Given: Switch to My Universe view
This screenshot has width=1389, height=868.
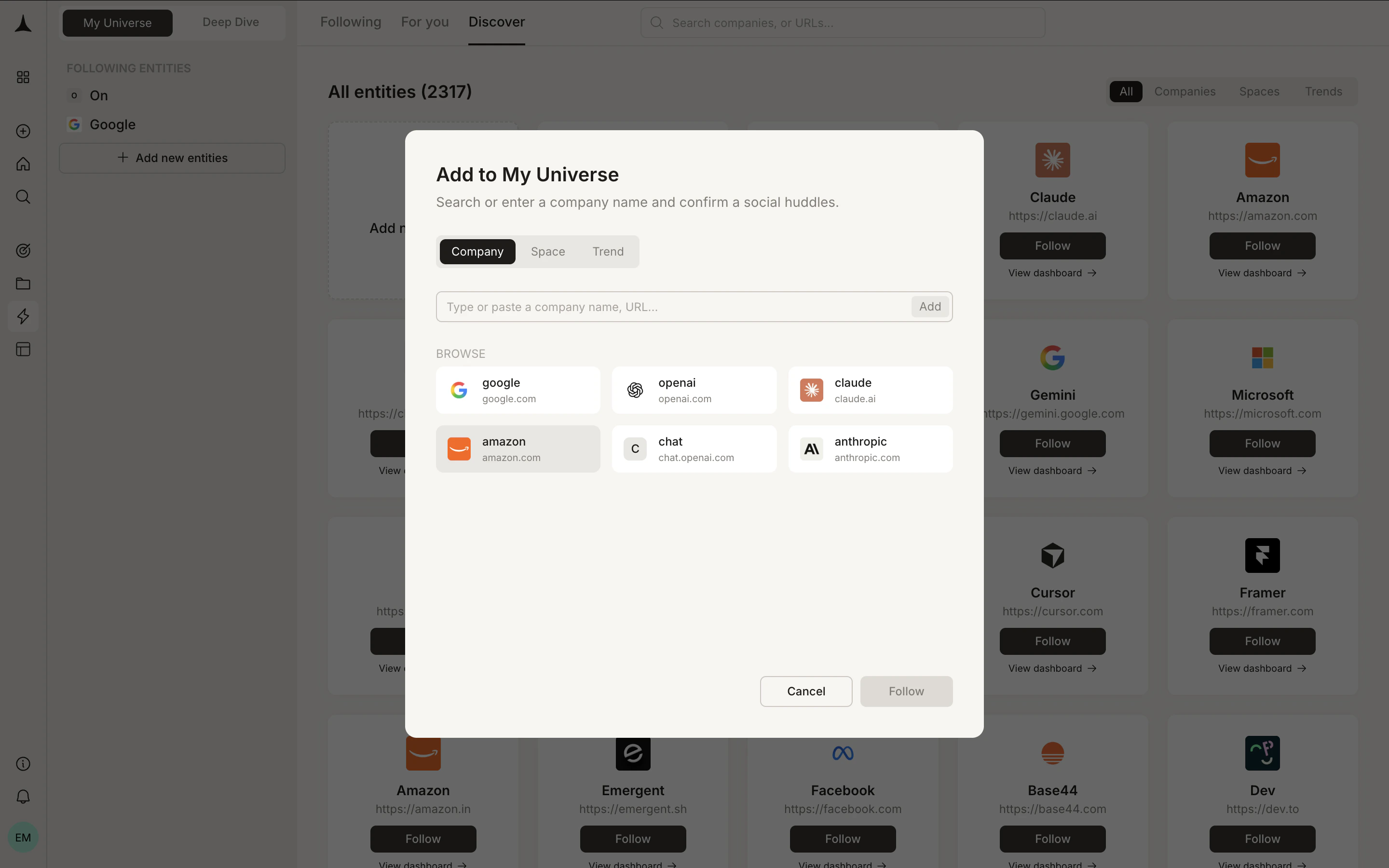Looking at the screenshot, I should pyautogui.click(x=117, y=23).
